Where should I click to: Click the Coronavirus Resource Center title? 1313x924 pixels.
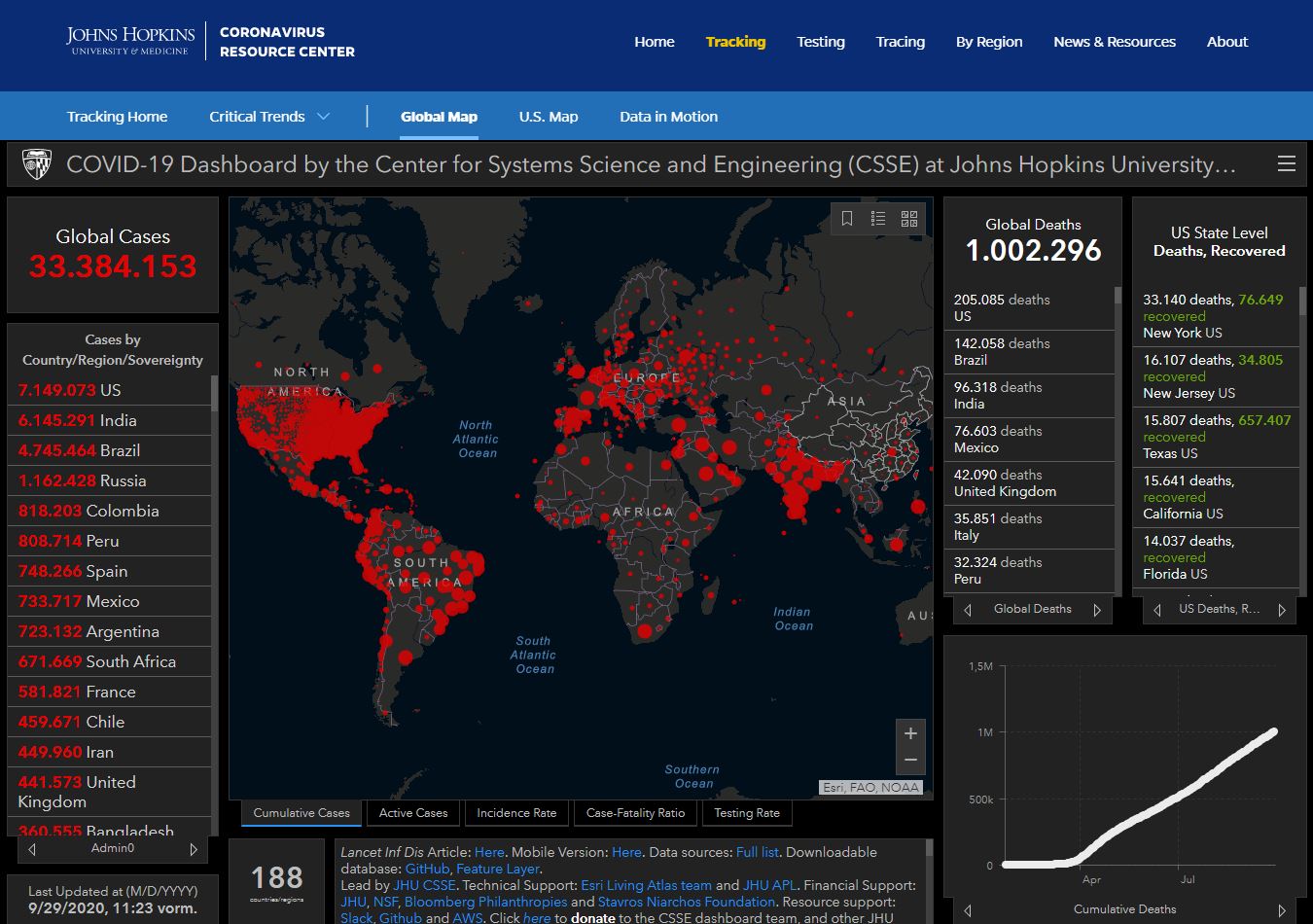click(x=287, y=42)
